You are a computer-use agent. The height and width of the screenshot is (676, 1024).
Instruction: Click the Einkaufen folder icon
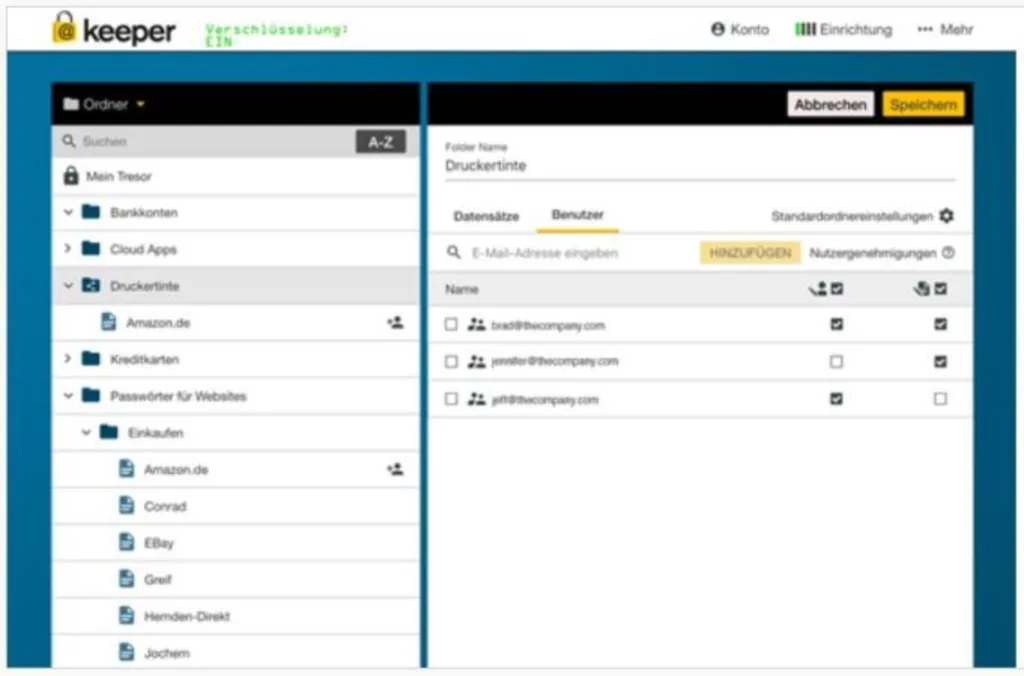(109, 432)
